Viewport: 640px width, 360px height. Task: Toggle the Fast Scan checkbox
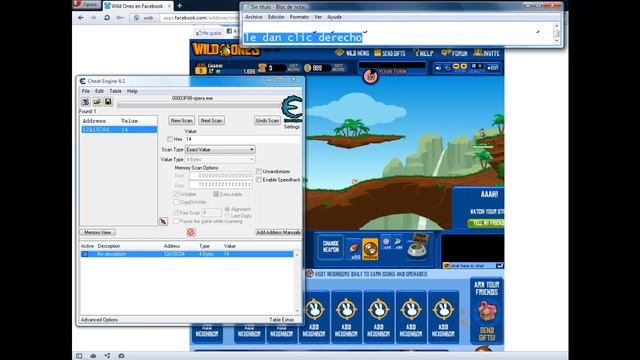(x=176, y=213)
